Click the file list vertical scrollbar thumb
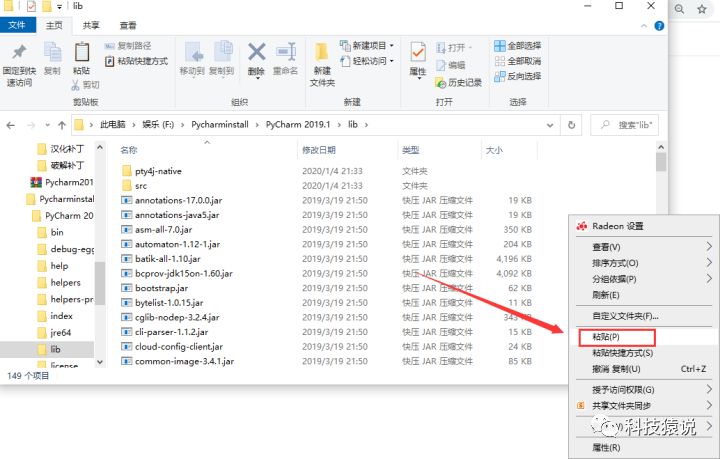 (661, 162)
